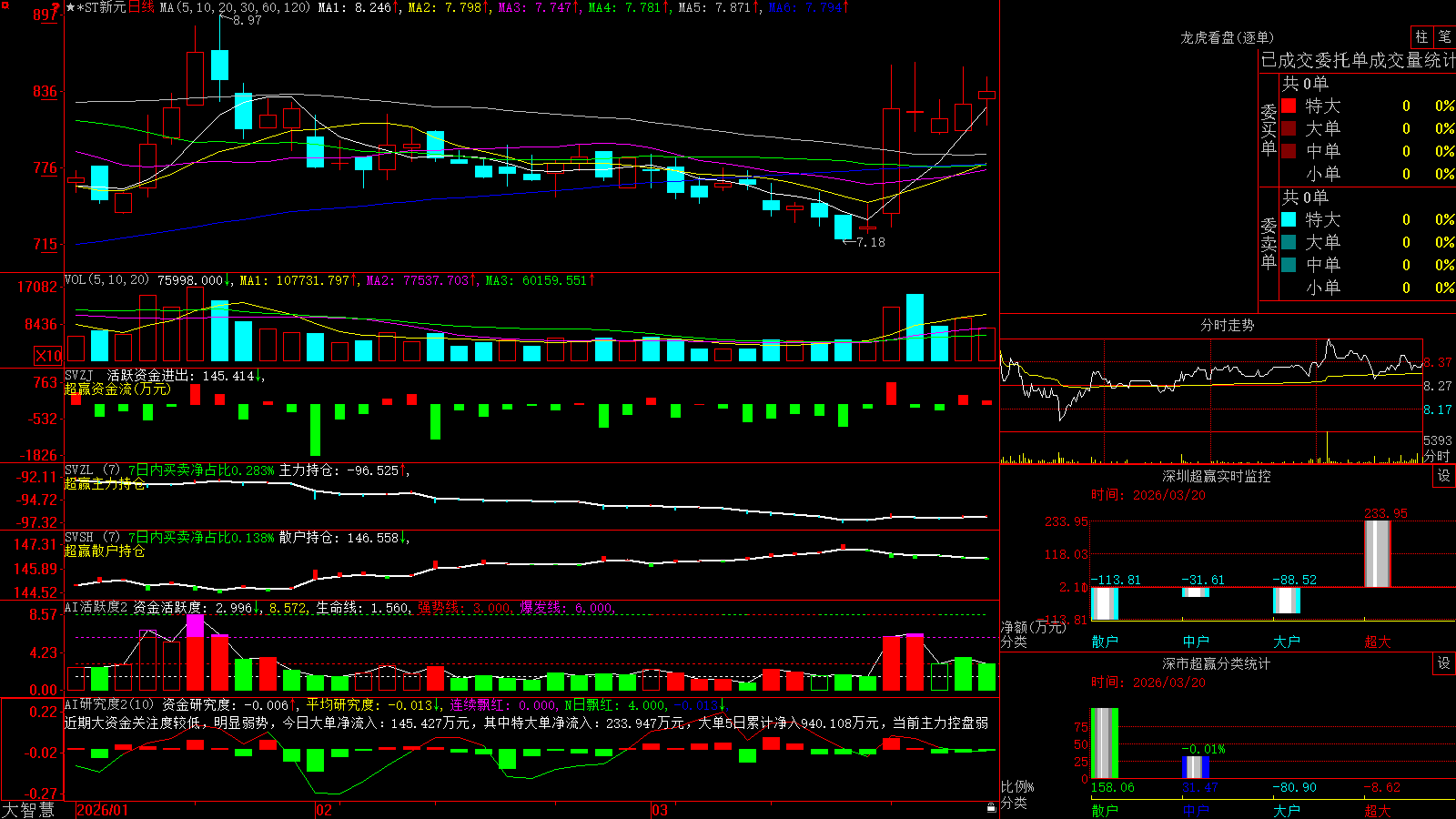Click the 深圳超赢实时监控 title
The width and height of the screenshot is (1456, 819).
pos(1216,476)
